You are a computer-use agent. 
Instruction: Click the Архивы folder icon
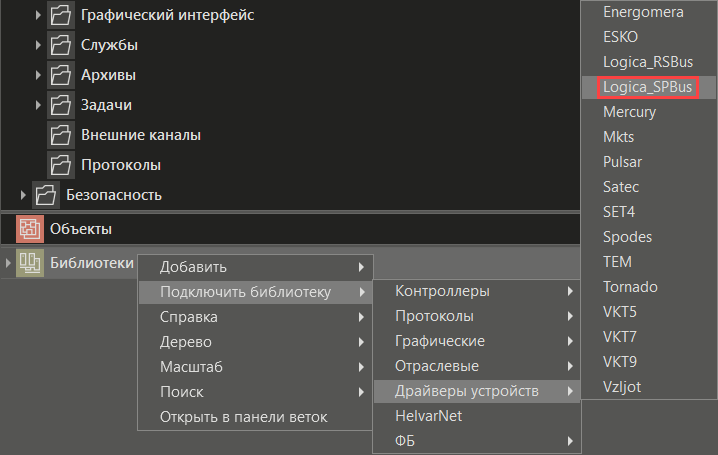coord(60,75)
